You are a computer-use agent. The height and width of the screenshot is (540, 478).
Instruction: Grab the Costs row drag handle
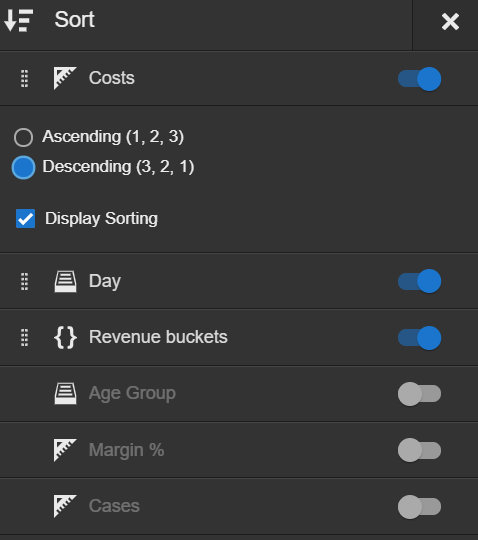[x=24, y=79]
